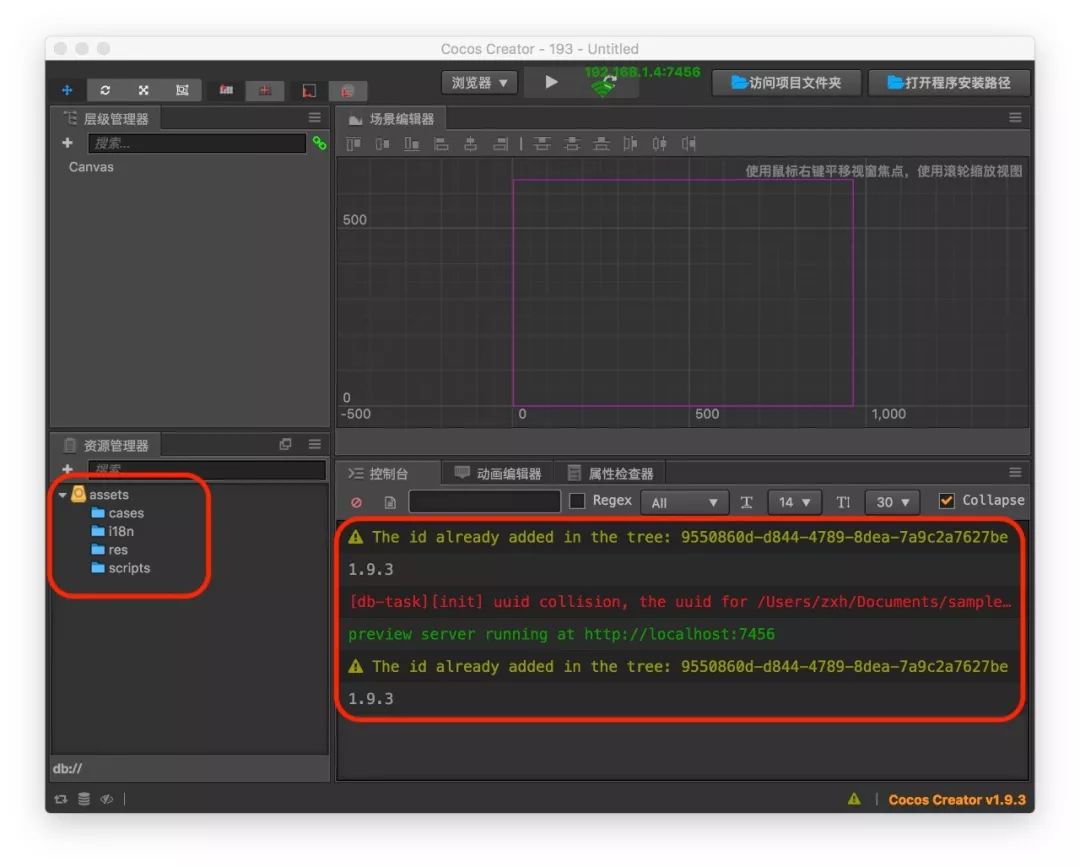Toggle the hidden-eye icon in bottom status bar
The height and width of the screenshot is (867, 1080).
pyautogui.click(x=106, y=799)
